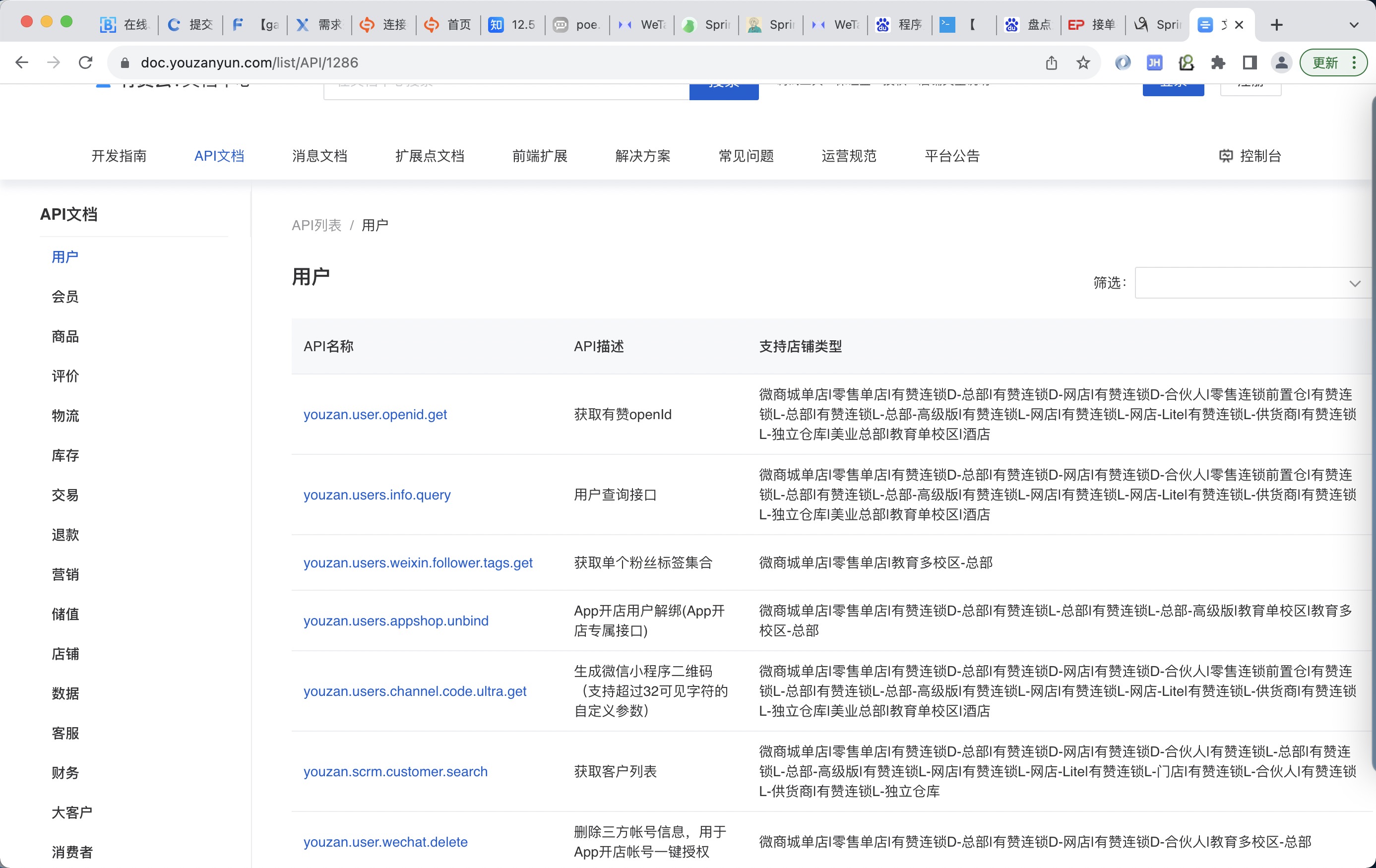Select 储值 in the API sidebar
Image resolution: width=1376 pixels, height=868 pixels.
tap(65, 614)
